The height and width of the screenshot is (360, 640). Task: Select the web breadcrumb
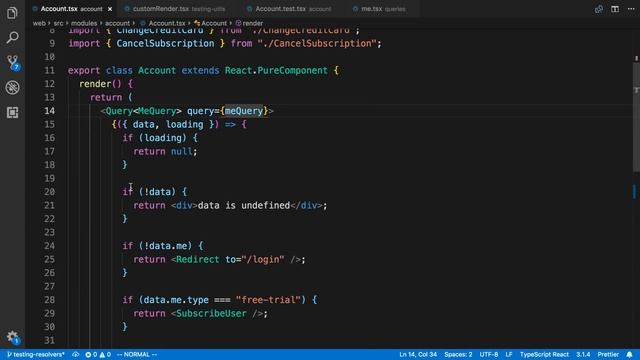pyautogui.click(x=39, y=23)
